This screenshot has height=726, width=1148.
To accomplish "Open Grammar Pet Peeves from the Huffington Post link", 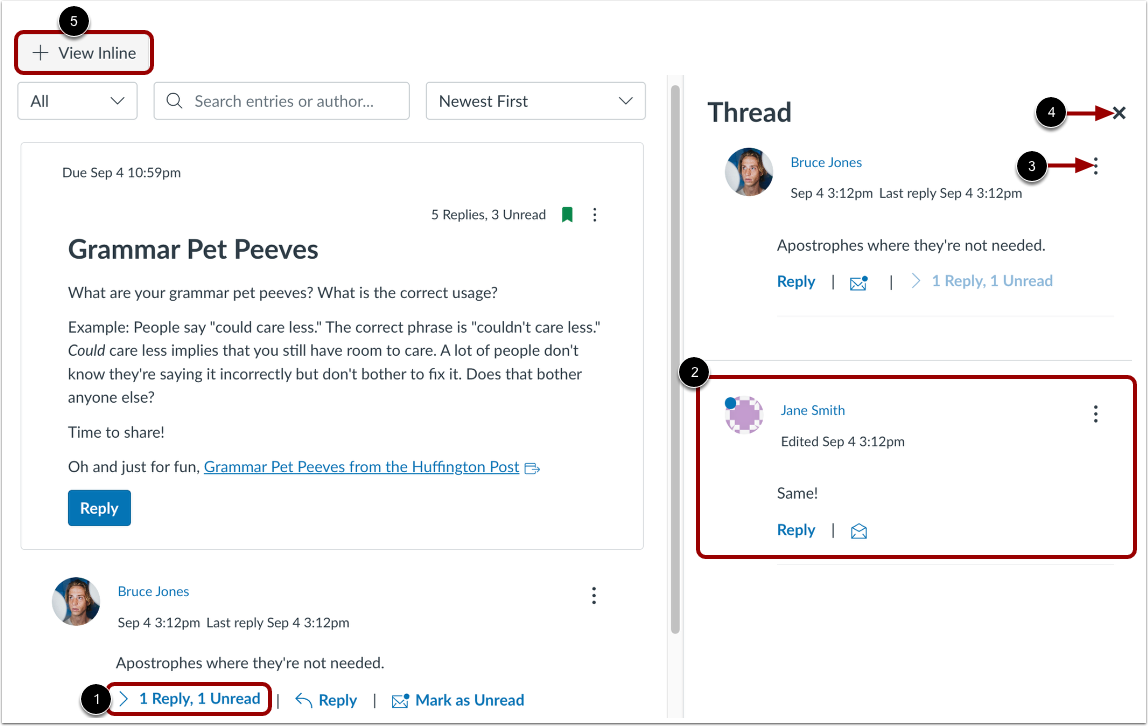I will point(362,467).
